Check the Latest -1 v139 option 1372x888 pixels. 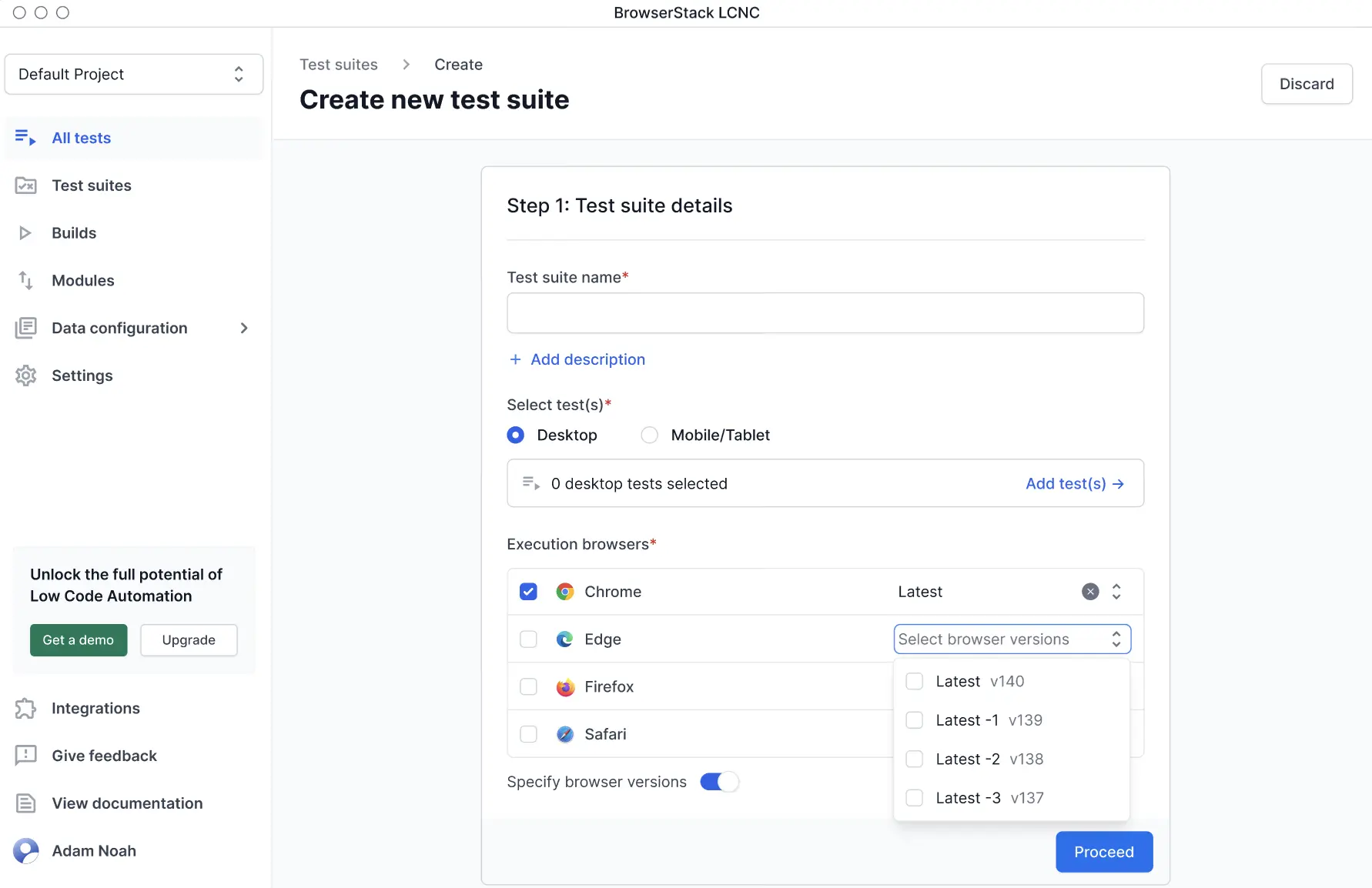915,720
